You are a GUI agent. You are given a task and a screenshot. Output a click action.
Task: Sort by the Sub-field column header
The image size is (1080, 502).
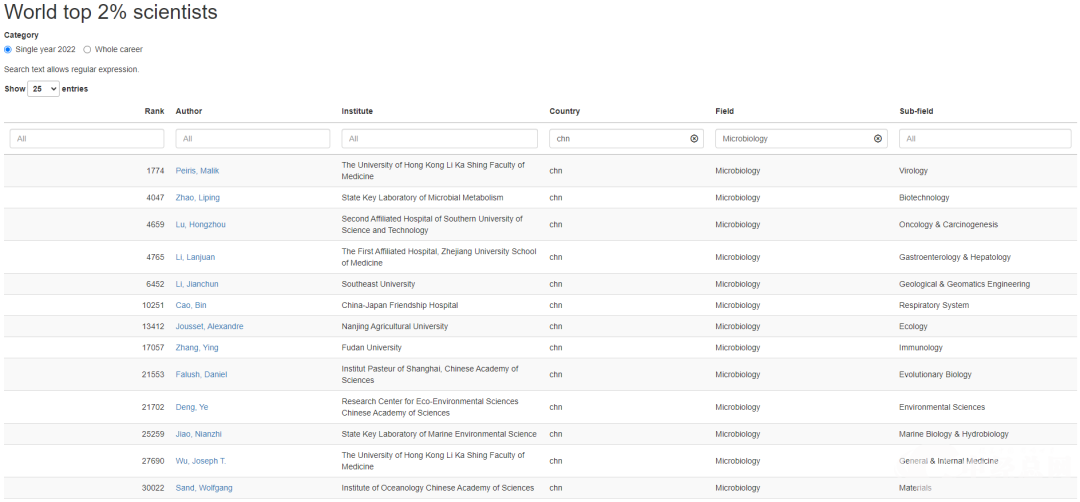[x=916, y=111]
